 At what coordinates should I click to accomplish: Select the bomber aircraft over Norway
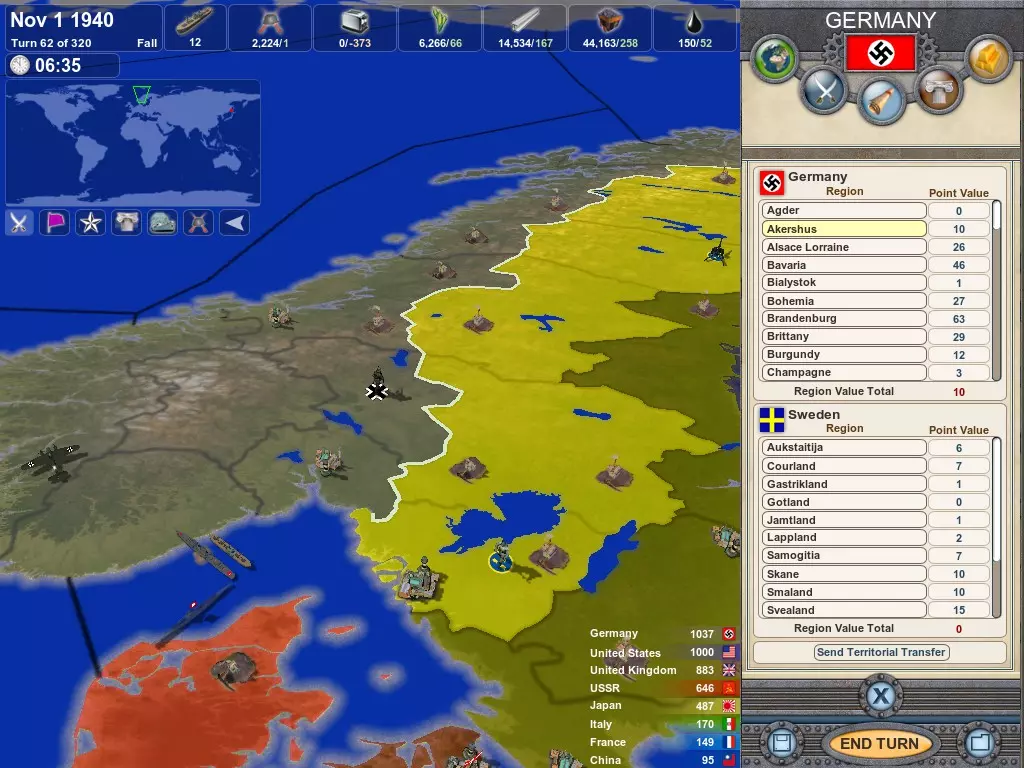pos(52,461)
